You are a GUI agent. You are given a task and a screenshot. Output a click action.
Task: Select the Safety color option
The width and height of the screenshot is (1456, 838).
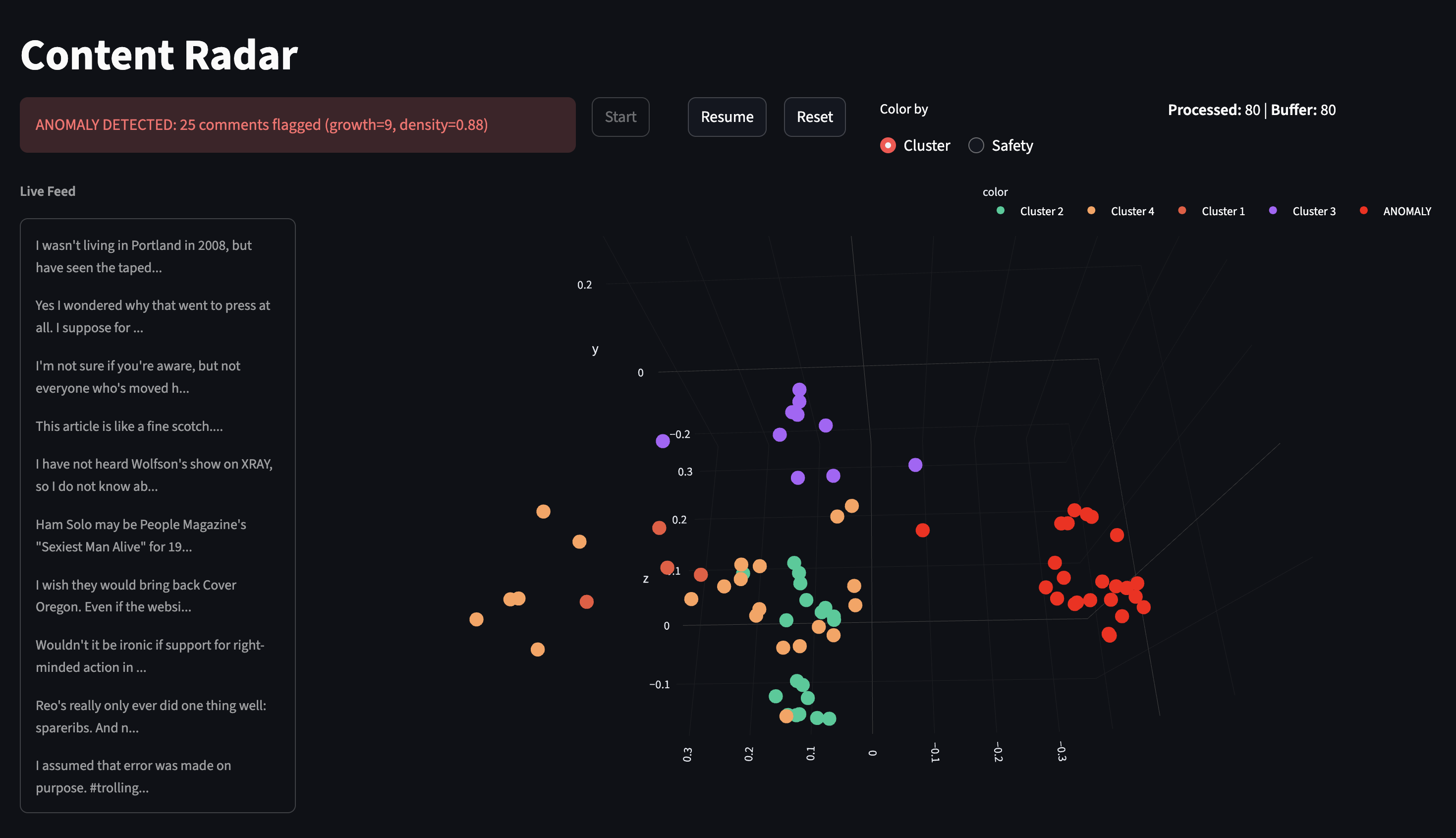(x=976, y=146)
